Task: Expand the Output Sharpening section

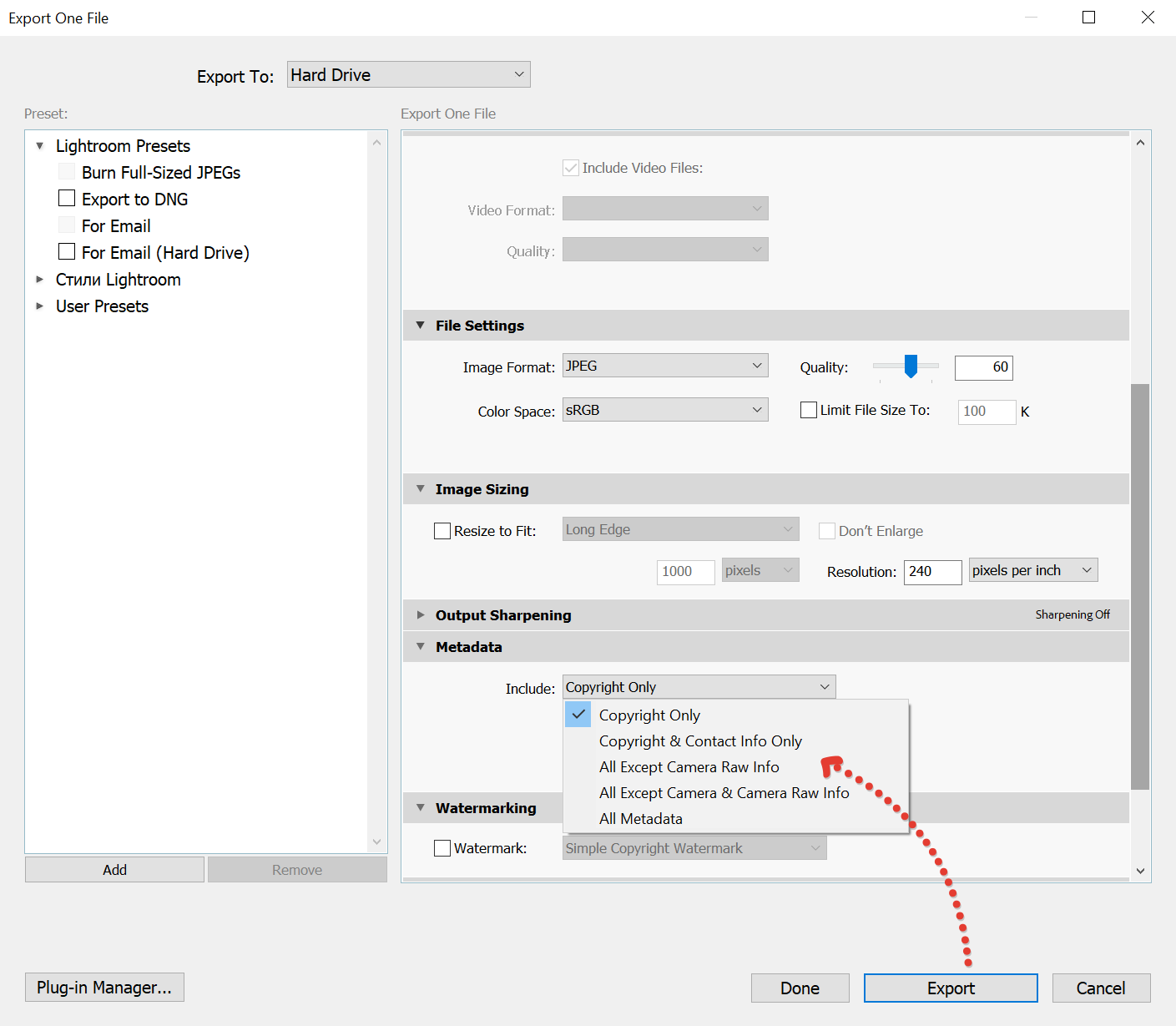Action: [420, 615]
